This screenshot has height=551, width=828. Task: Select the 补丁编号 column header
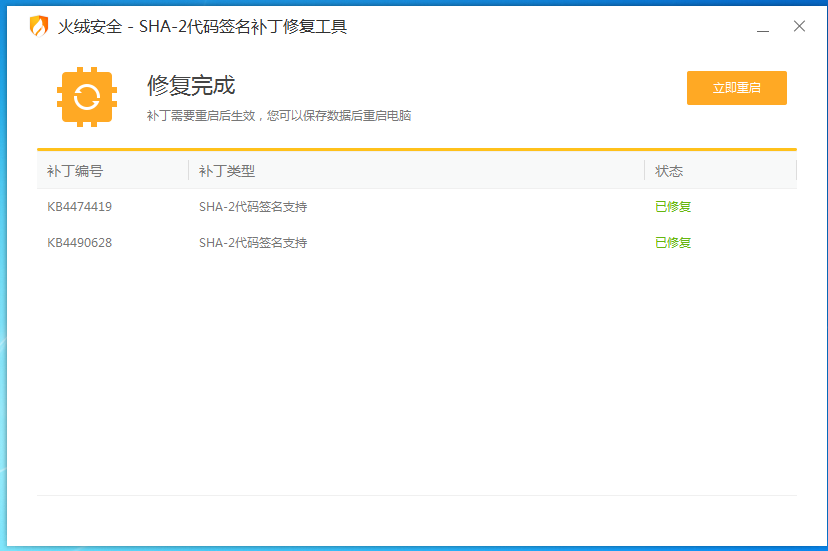[x=112, y=171]
